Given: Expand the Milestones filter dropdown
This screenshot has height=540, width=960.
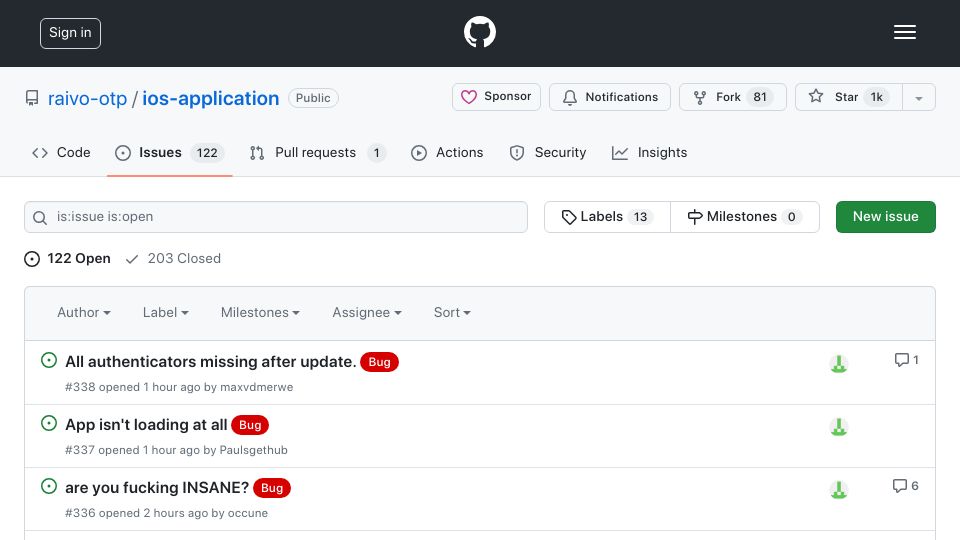Looking at the screenshot, I should [x=260, y=312].
